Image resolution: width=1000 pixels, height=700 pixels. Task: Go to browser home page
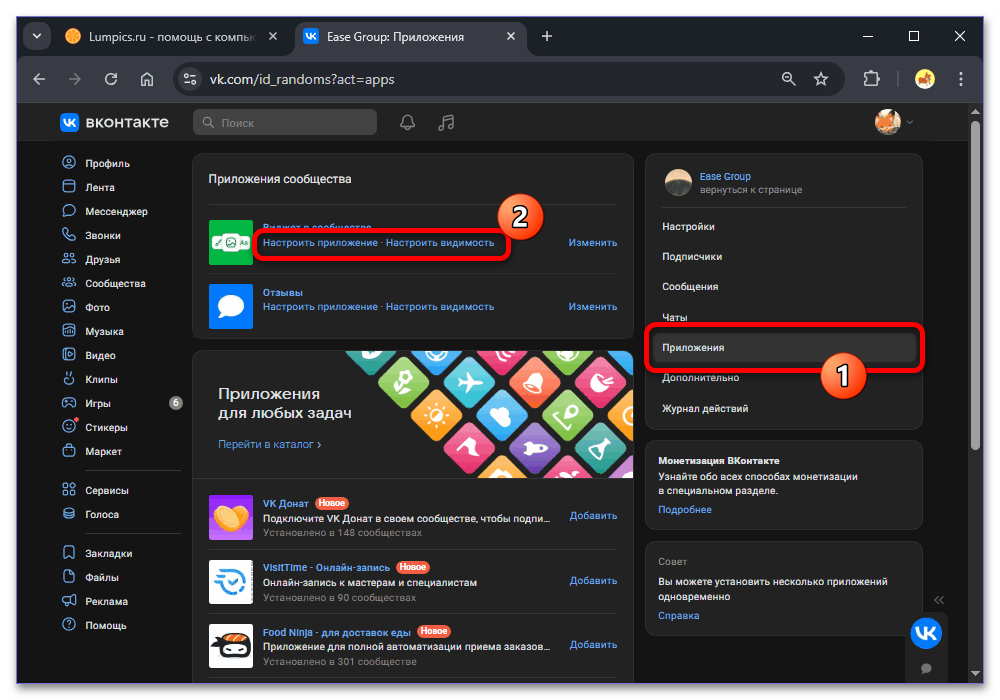point(147,79)
